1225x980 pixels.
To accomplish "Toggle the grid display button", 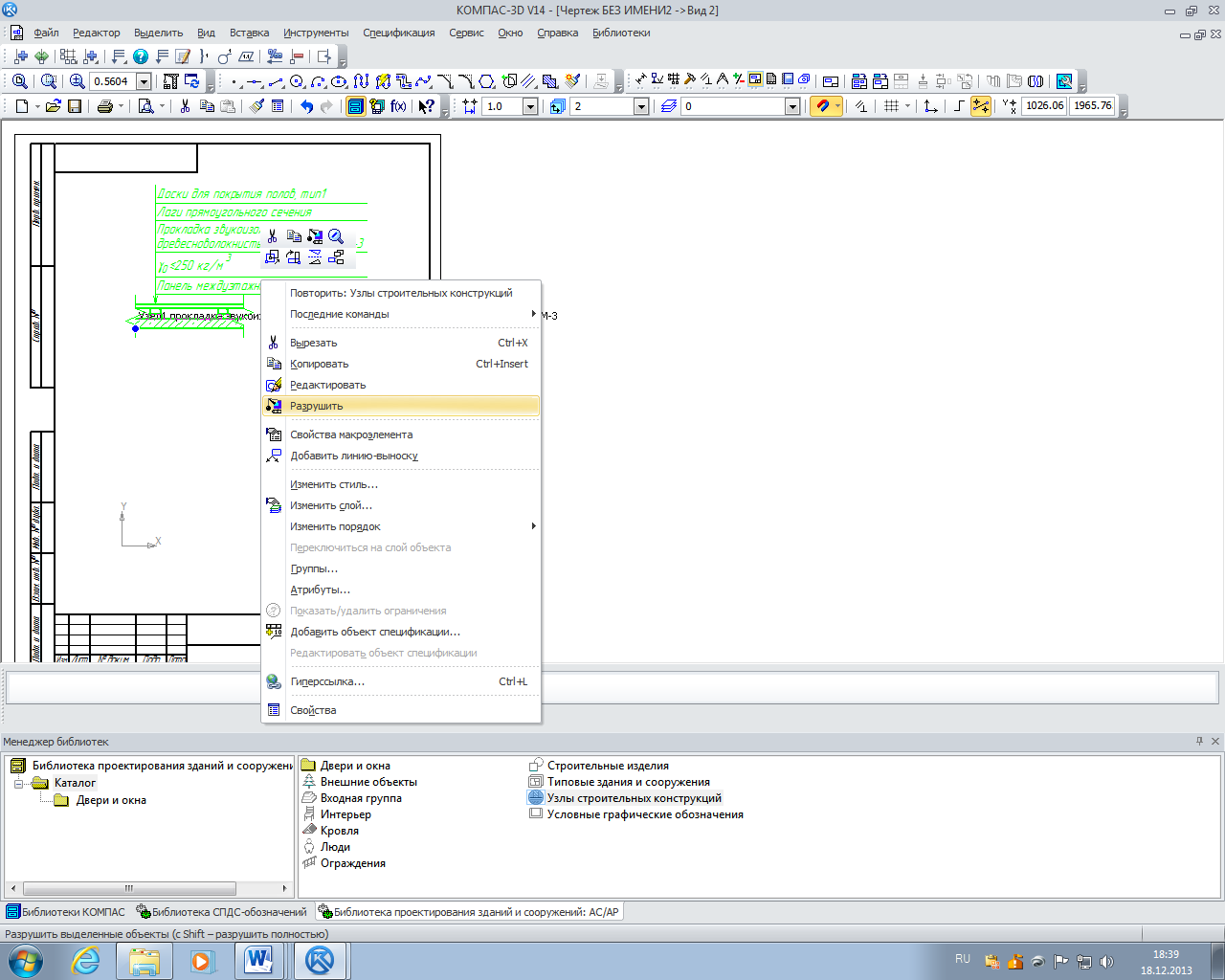I will coord(891,106).
